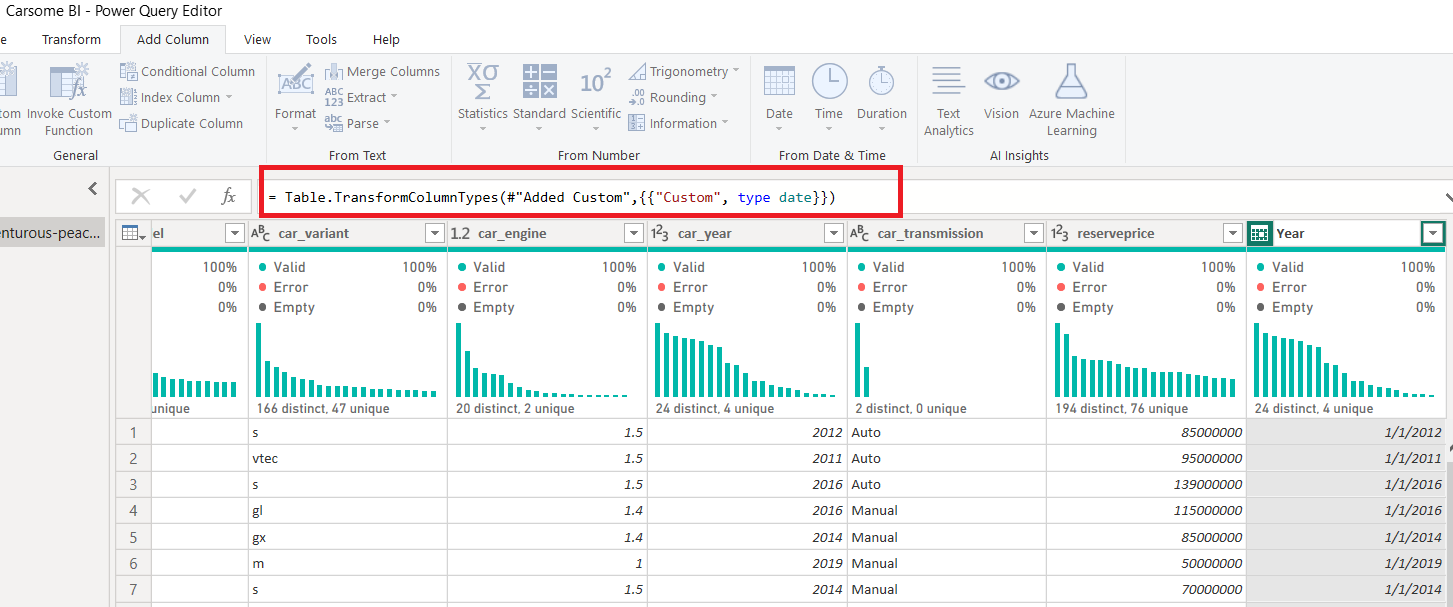Open the Information menu

coord(678,123)
